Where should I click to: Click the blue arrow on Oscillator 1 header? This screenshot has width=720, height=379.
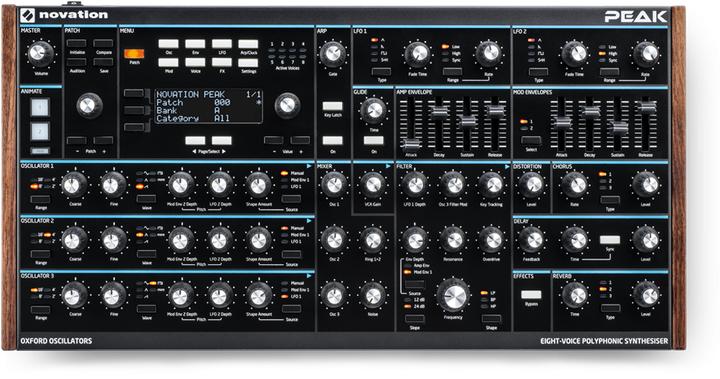coord(309,166)
